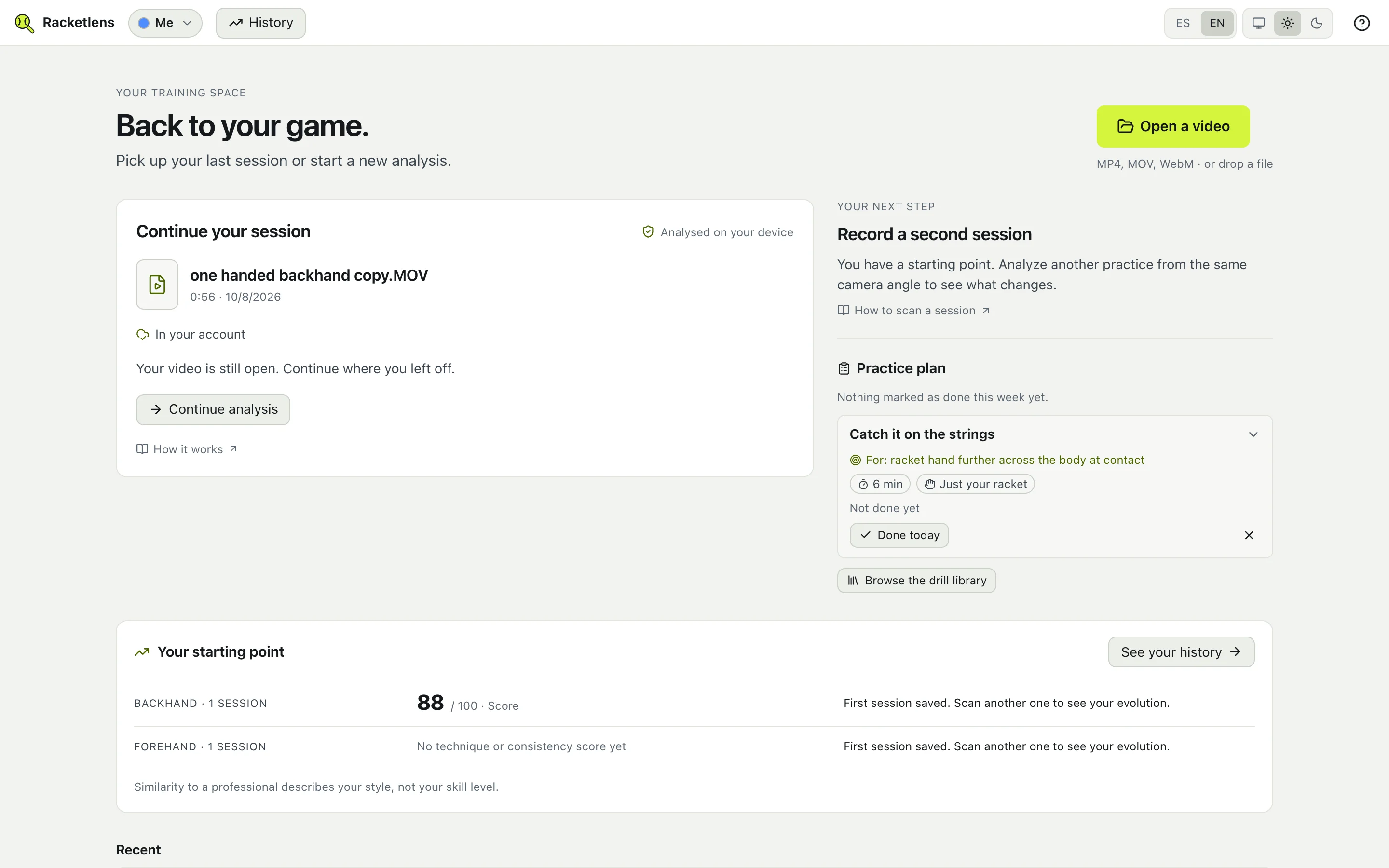
Task: Click the Open a video button
Action: (x=1172, y=126)
